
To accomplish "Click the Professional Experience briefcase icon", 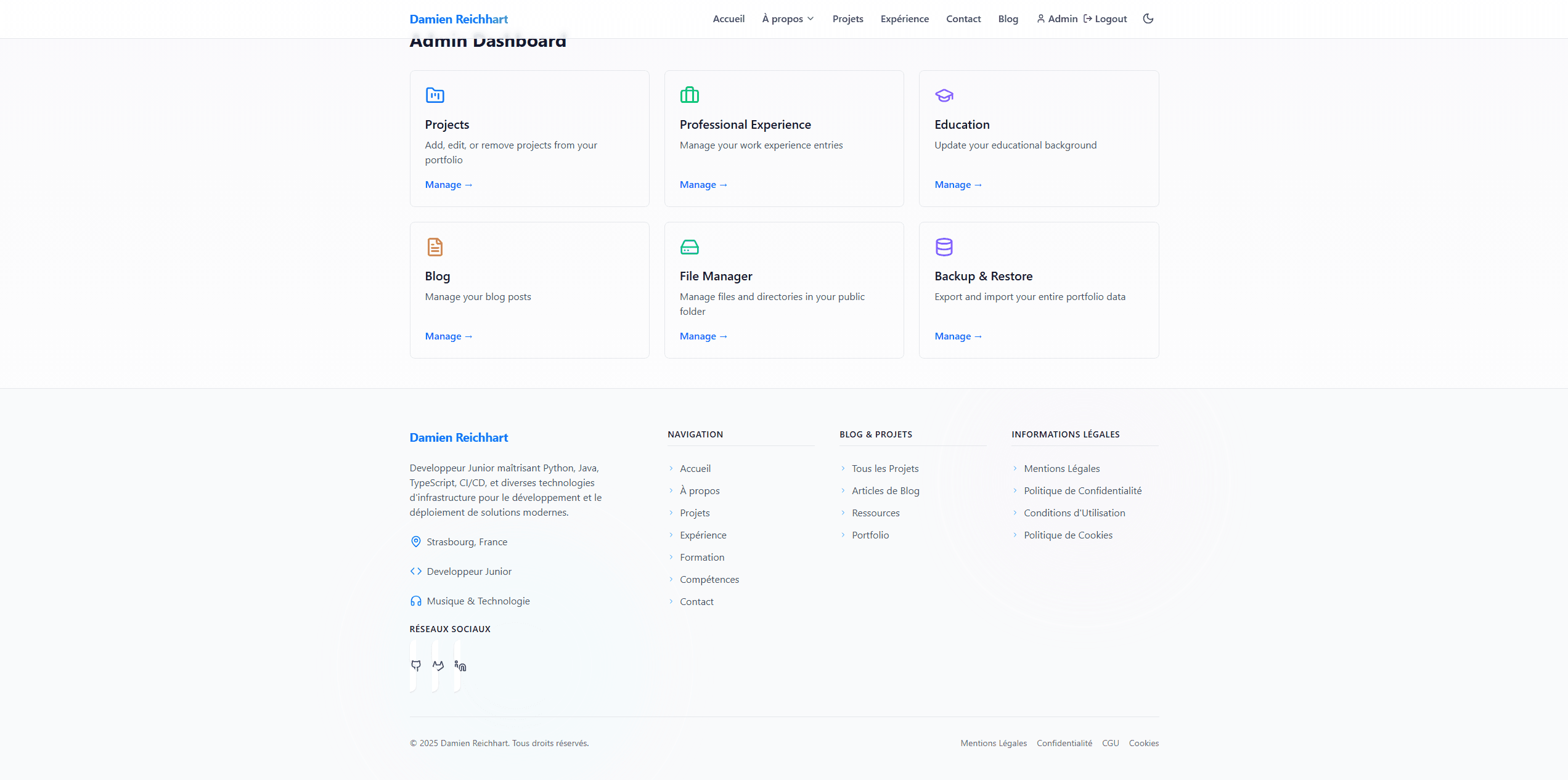I will tap(690, 95).
